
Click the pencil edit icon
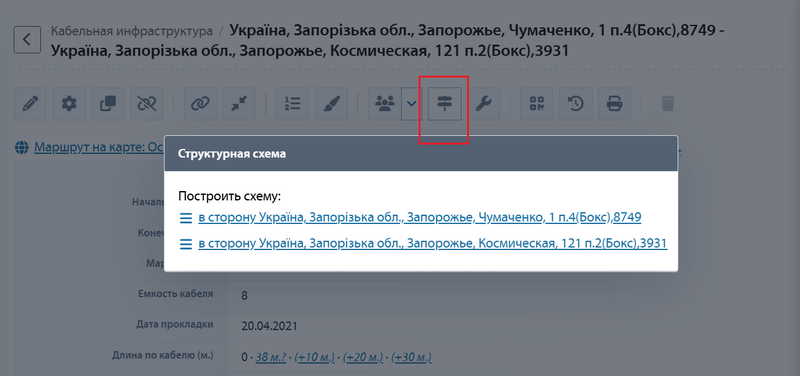click(x=30, y=104)
